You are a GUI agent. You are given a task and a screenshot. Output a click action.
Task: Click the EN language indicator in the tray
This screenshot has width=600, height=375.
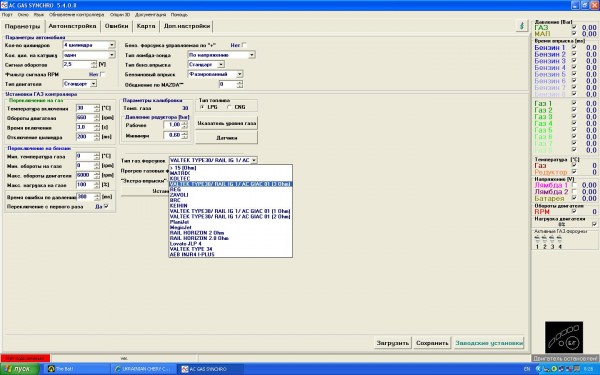pos(527,369)
